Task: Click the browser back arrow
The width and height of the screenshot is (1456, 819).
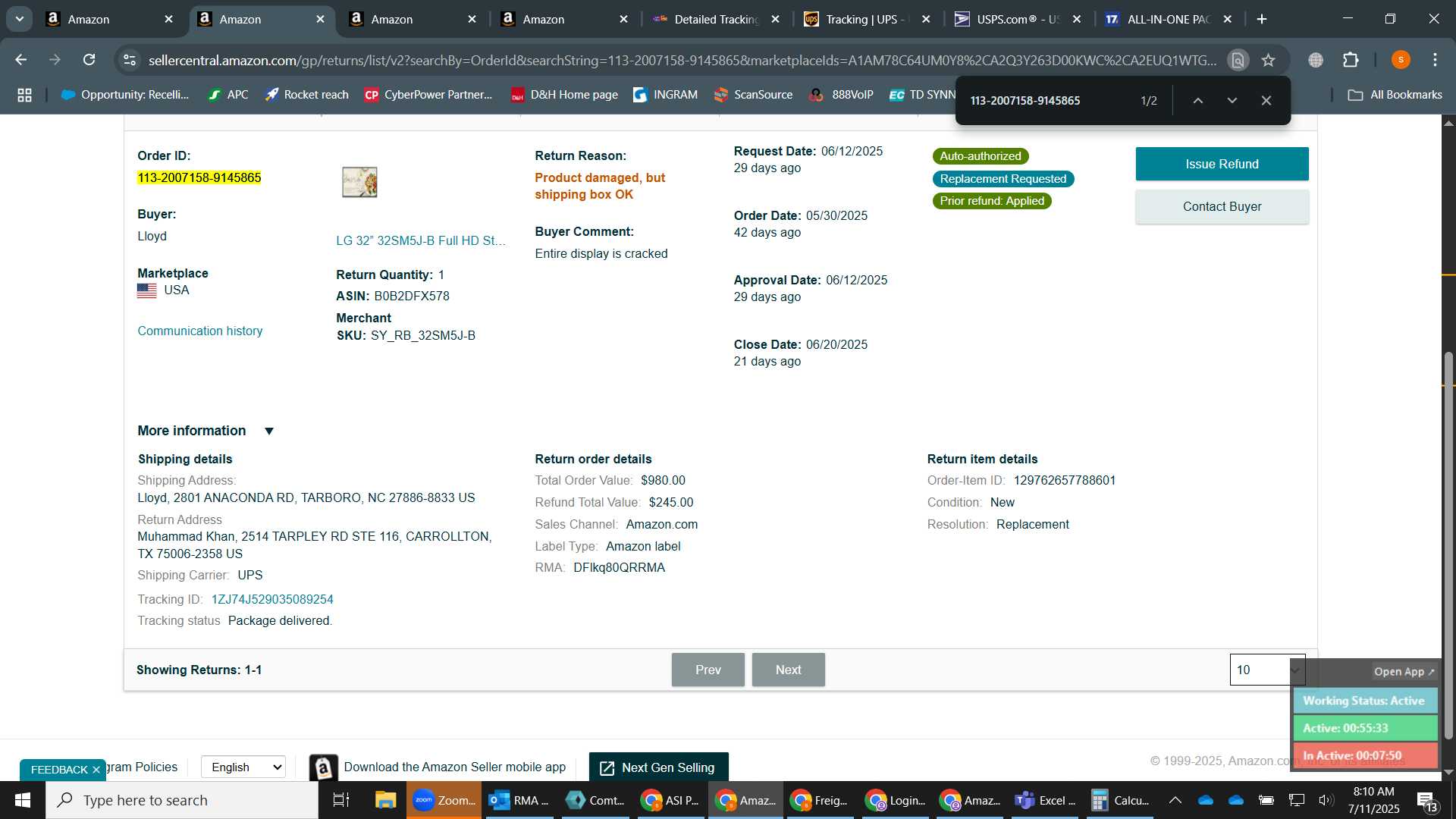Action: [21, 60]
